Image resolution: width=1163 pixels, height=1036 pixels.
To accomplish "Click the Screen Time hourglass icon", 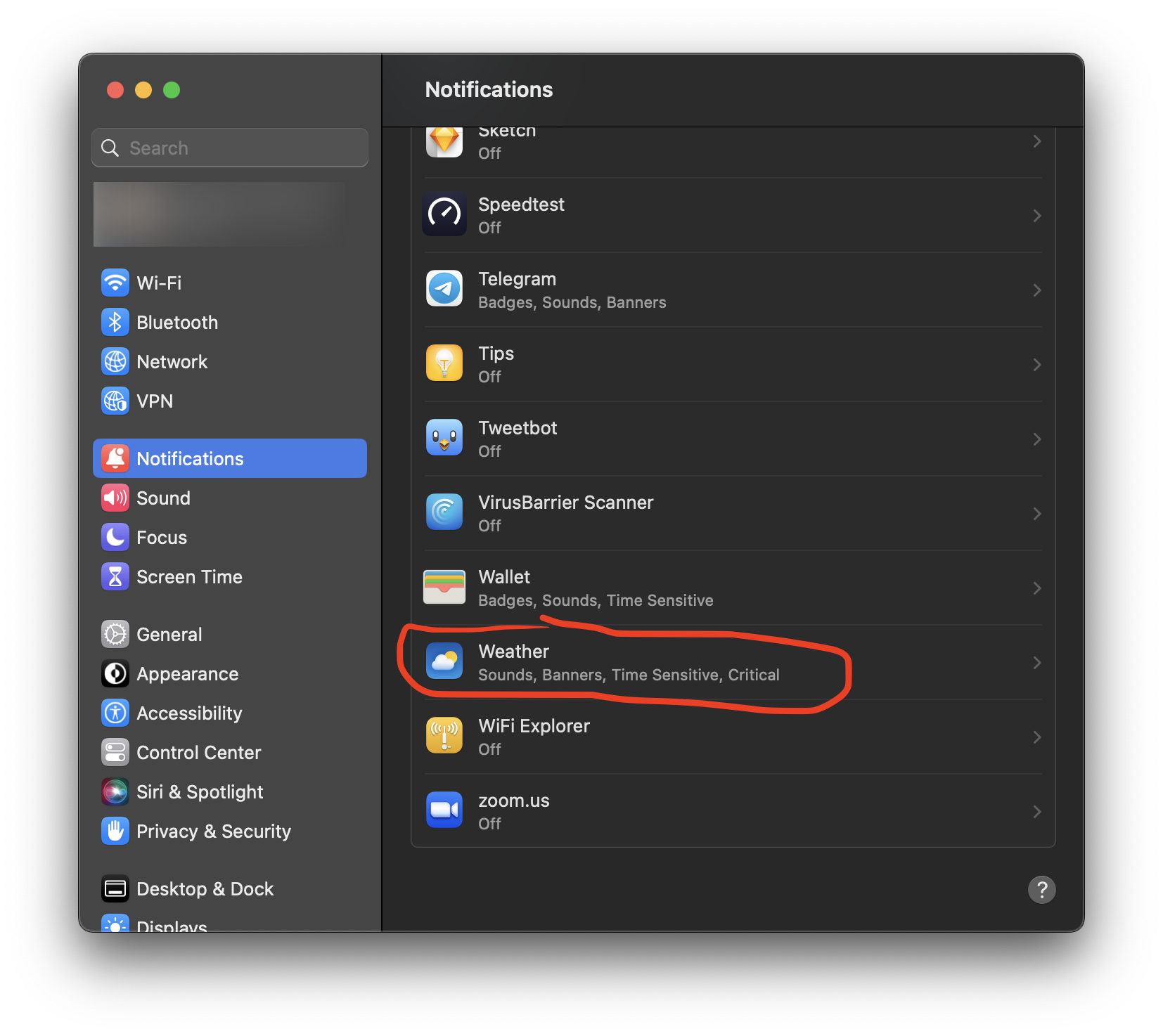I will pos(115,576).
